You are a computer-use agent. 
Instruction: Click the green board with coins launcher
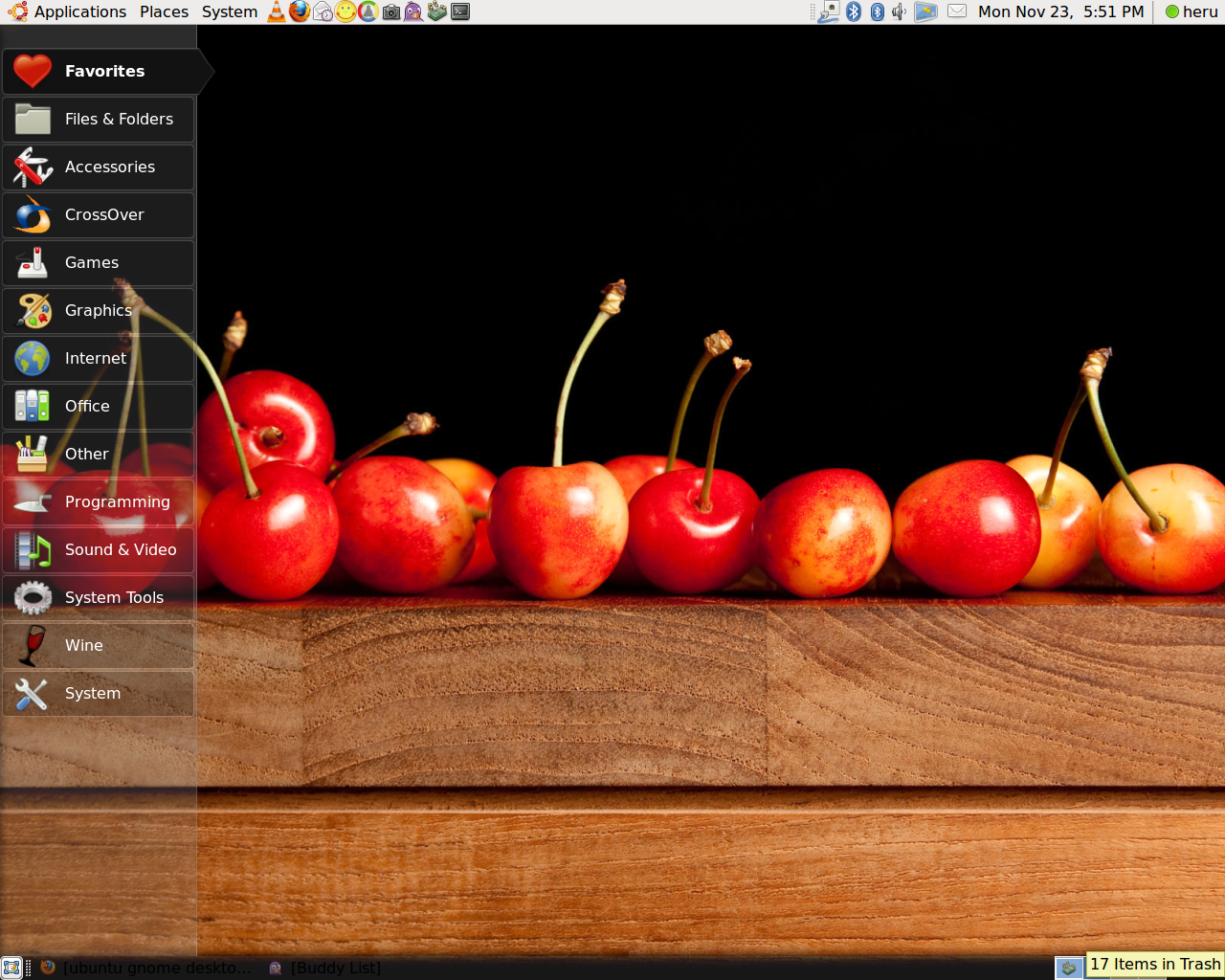tap(436, 11)
